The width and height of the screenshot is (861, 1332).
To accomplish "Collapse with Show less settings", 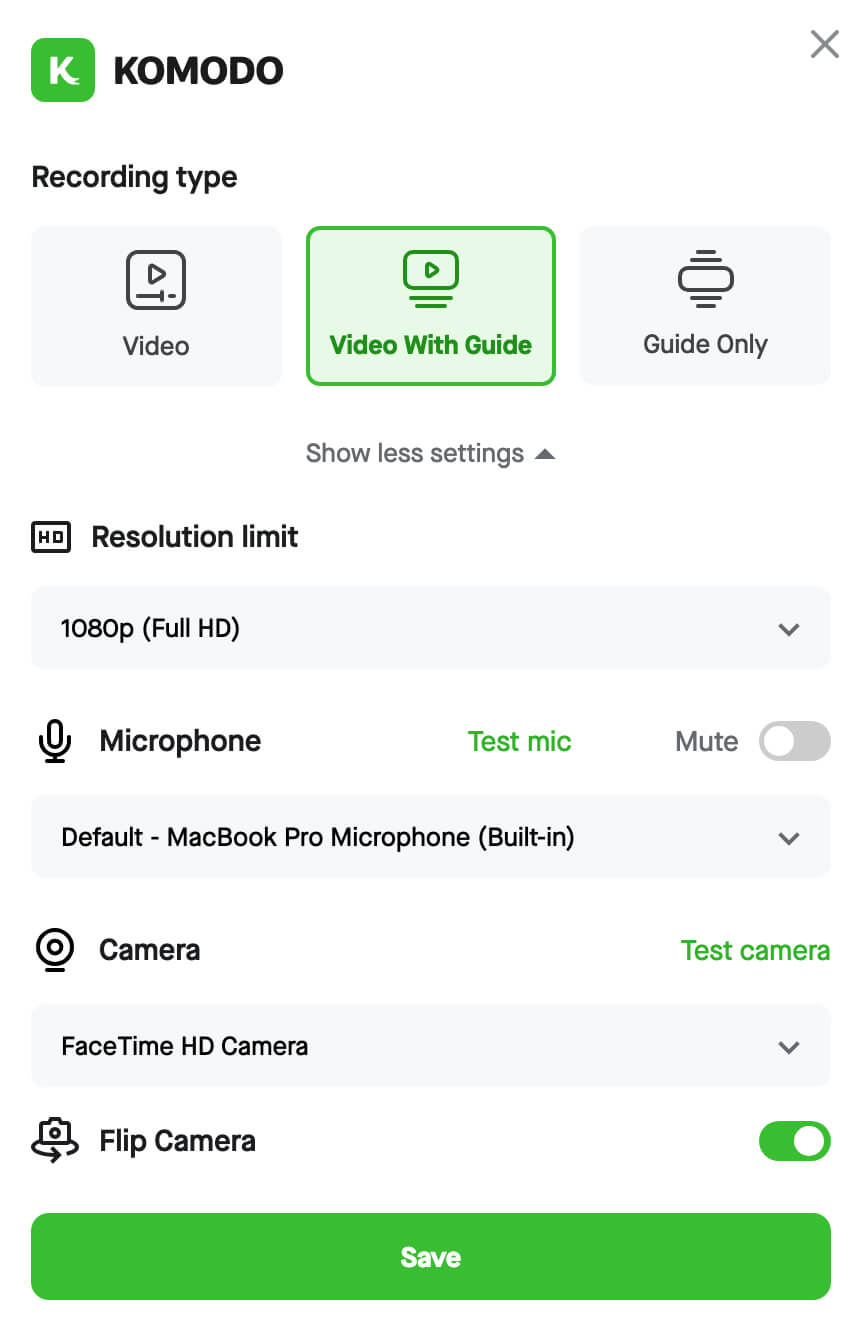I will click(430, 453).
